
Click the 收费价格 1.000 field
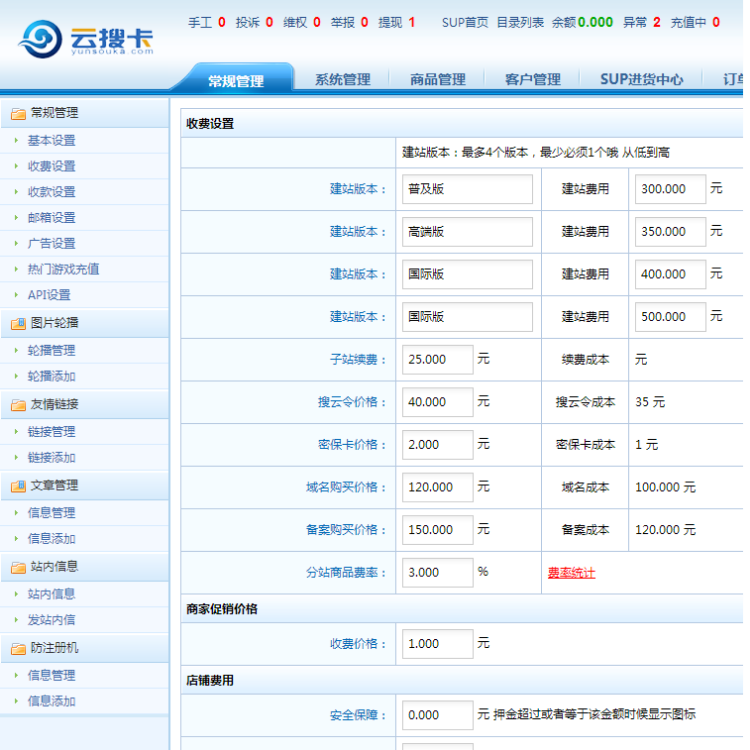[438, 644]
